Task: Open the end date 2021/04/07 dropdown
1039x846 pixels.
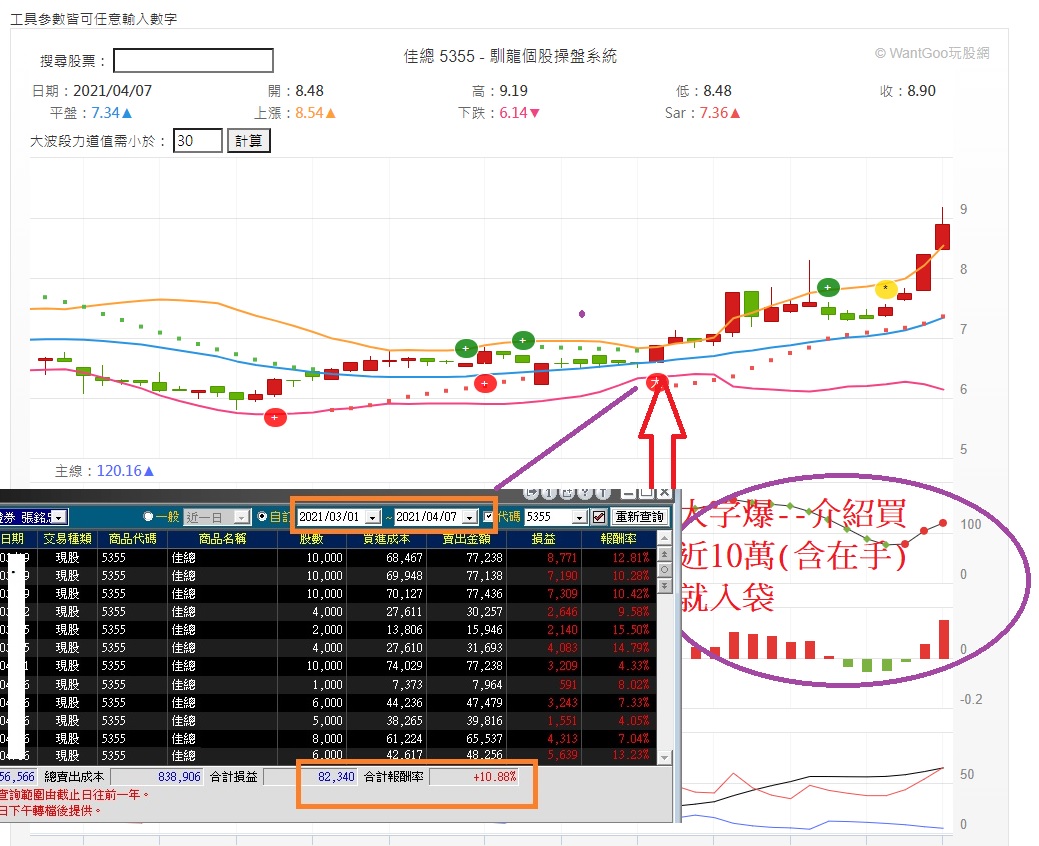Action: coord(470,517)
